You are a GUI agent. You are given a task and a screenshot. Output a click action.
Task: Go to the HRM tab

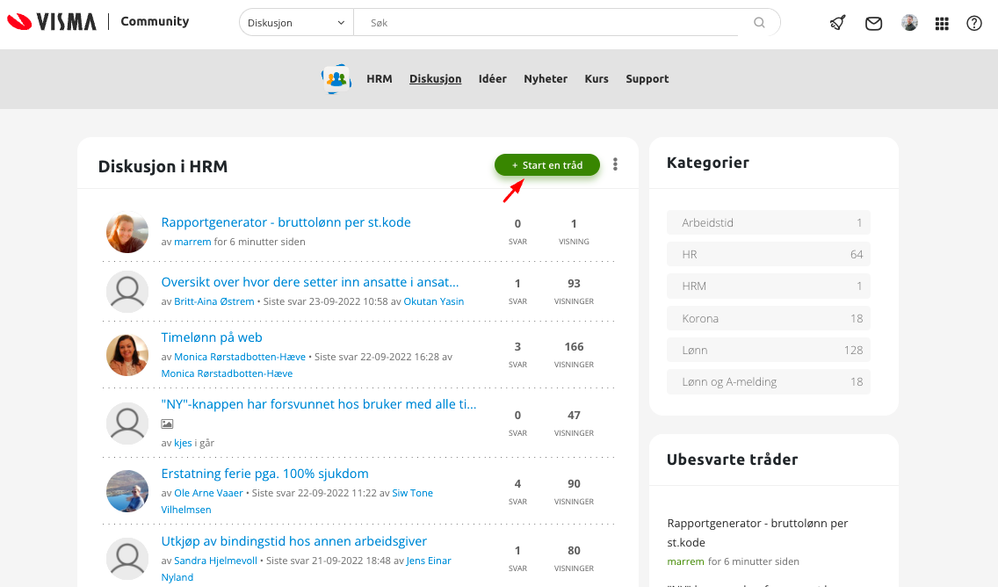click(x=379, y=79)
